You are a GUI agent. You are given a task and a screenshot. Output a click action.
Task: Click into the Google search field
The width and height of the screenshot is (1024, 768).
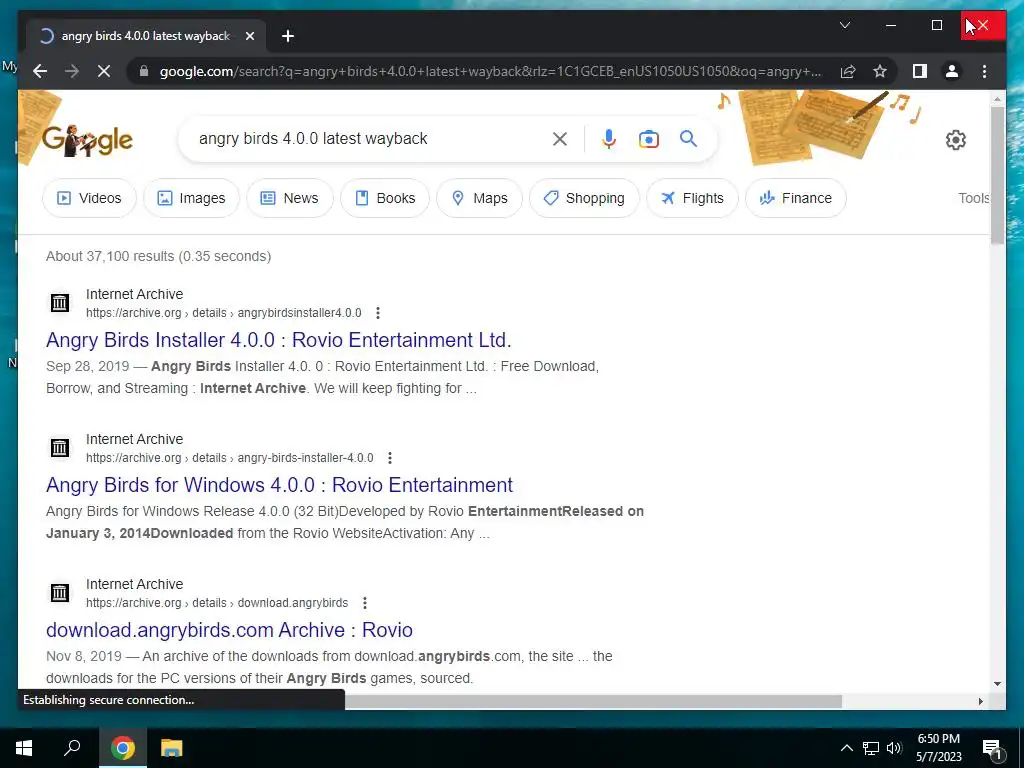pos(369,138)
